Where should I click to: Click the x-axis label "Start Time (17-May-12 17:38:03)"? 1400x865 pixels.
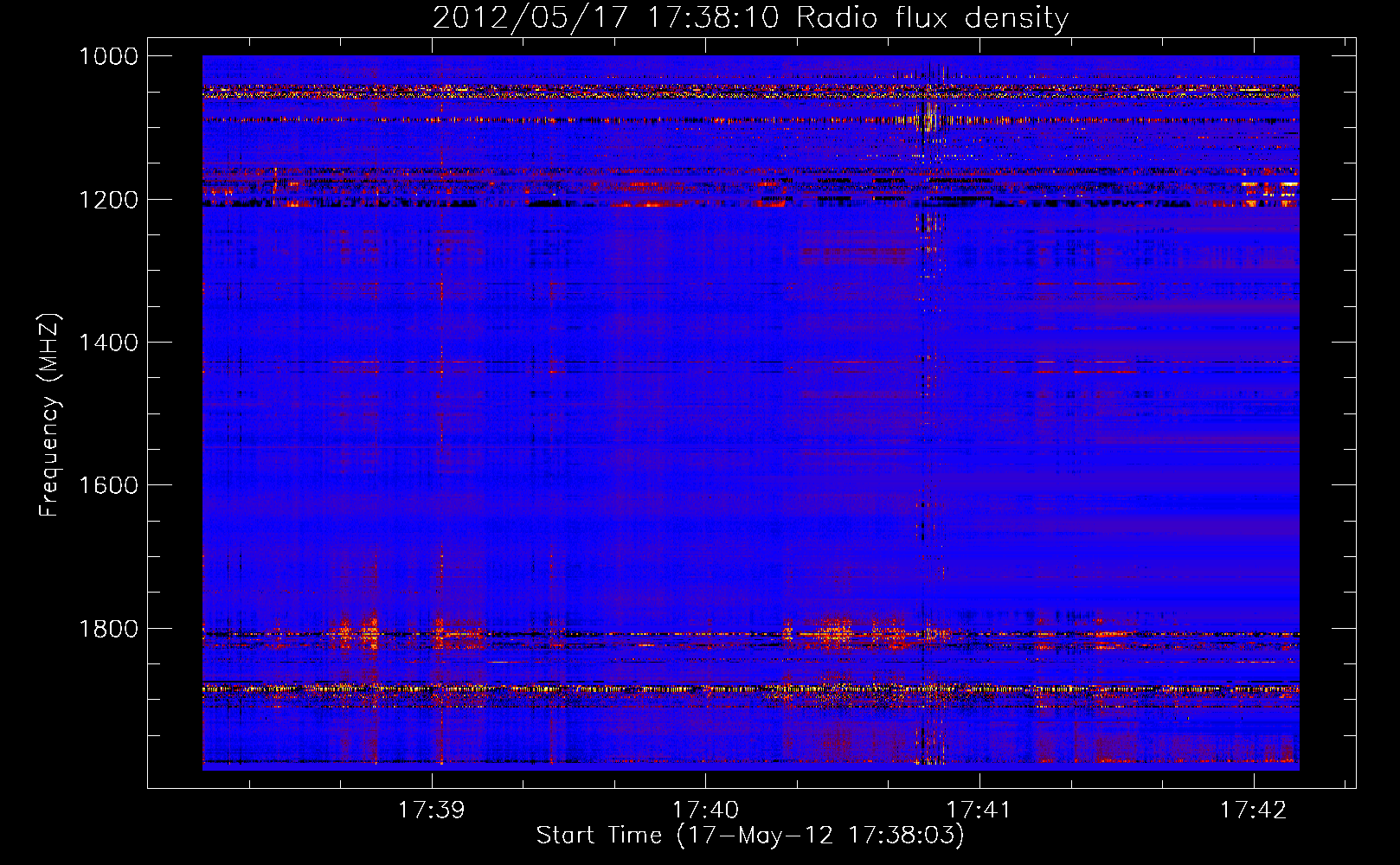pos(750,836)
